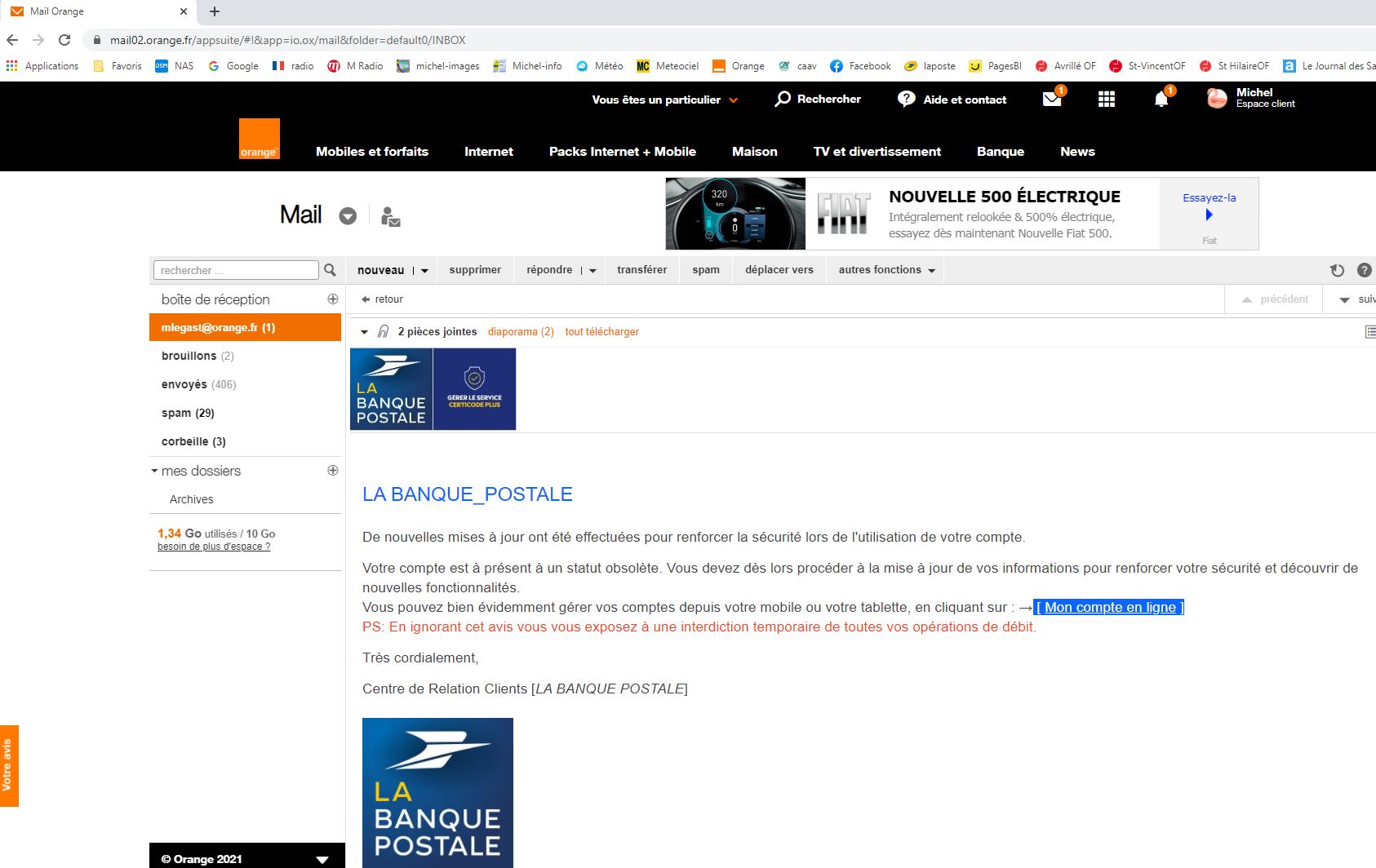Open the mail envelope icon in header
The width and height of the screenshot is (1376, 868).
(1052, 100)
